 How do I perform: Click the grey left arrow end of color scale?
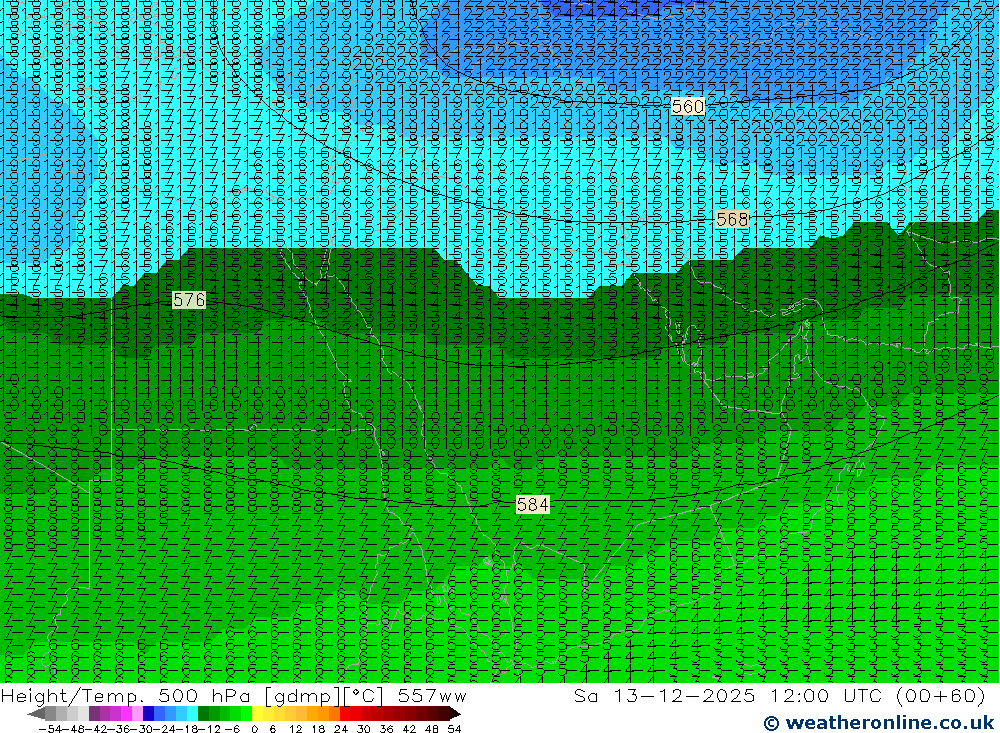tap(36, 713)
